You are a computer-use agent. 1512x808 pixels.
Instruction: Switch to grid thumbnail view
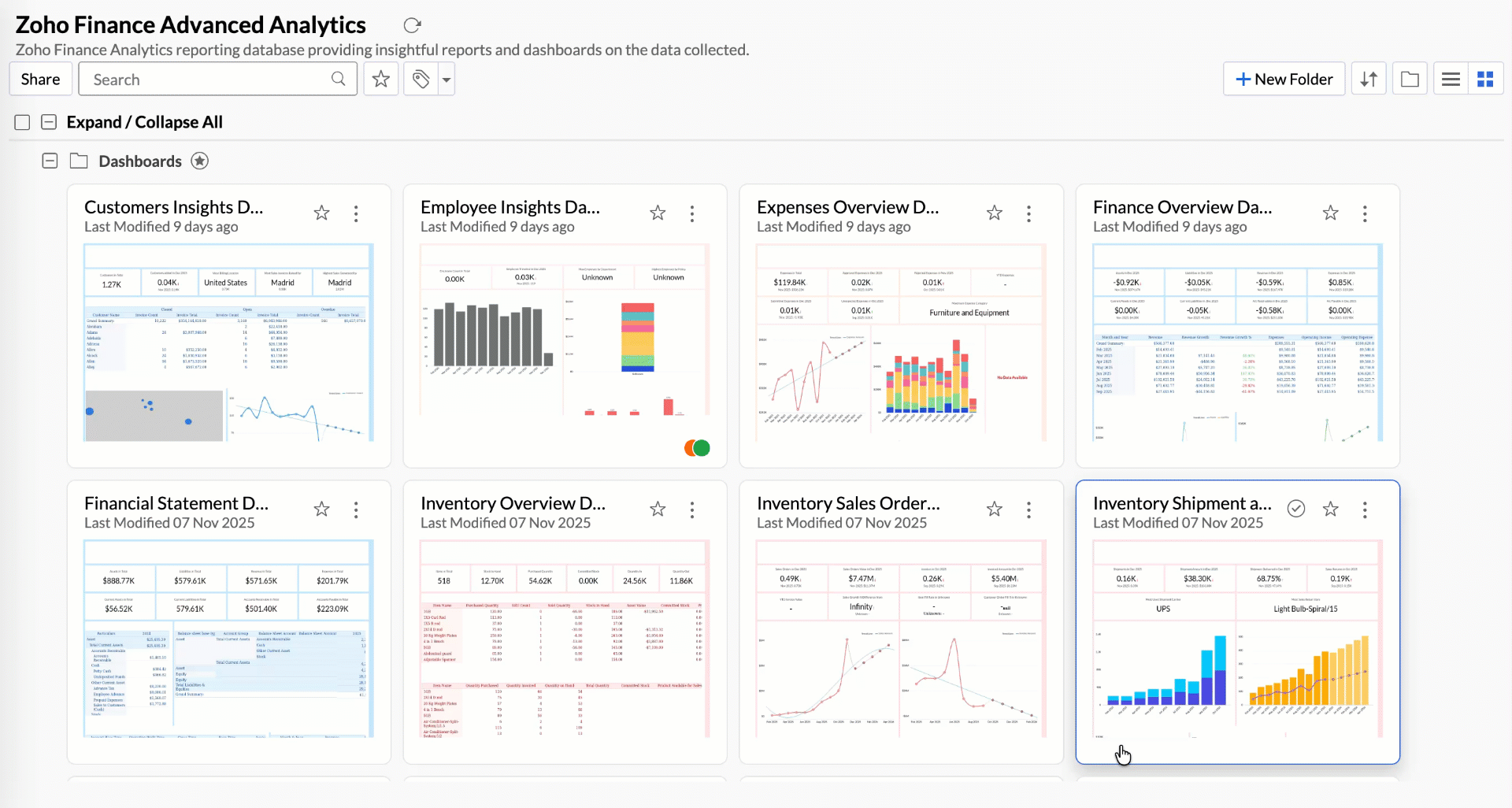tap(1485, 80)
